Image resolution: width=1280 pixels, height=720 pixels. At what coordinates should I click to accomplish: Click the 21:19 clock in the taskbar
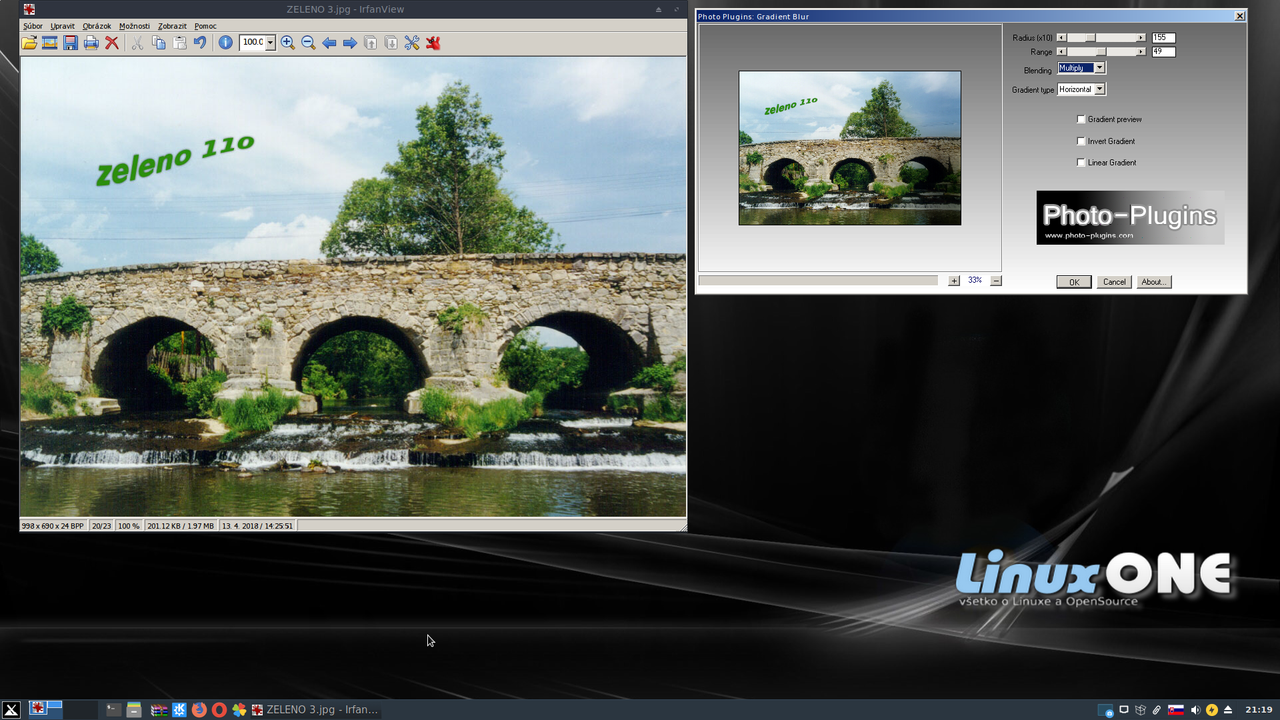(x=1259, y=710)
